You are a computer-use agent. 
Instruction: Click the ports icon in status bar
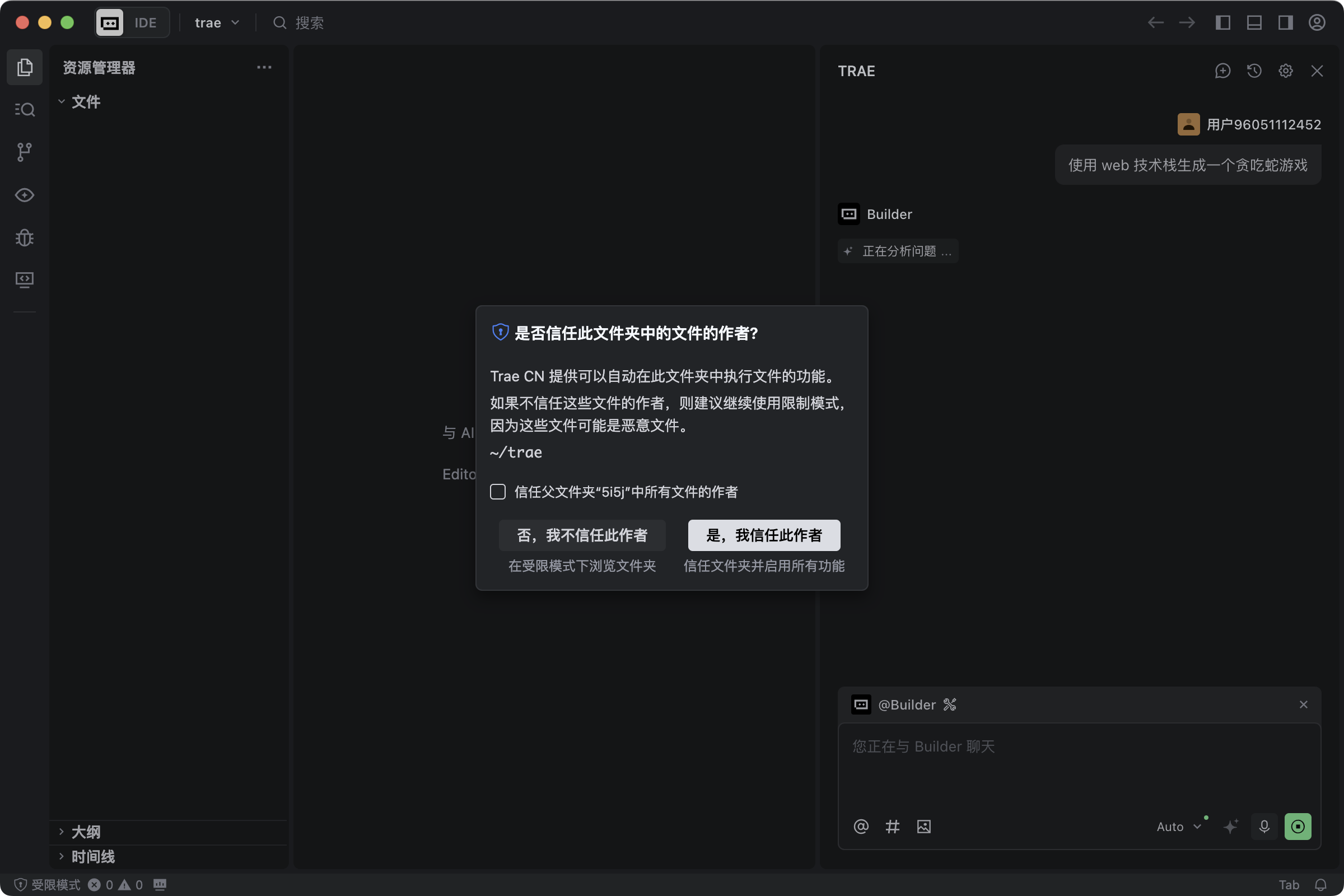click(x=160, y=885)
